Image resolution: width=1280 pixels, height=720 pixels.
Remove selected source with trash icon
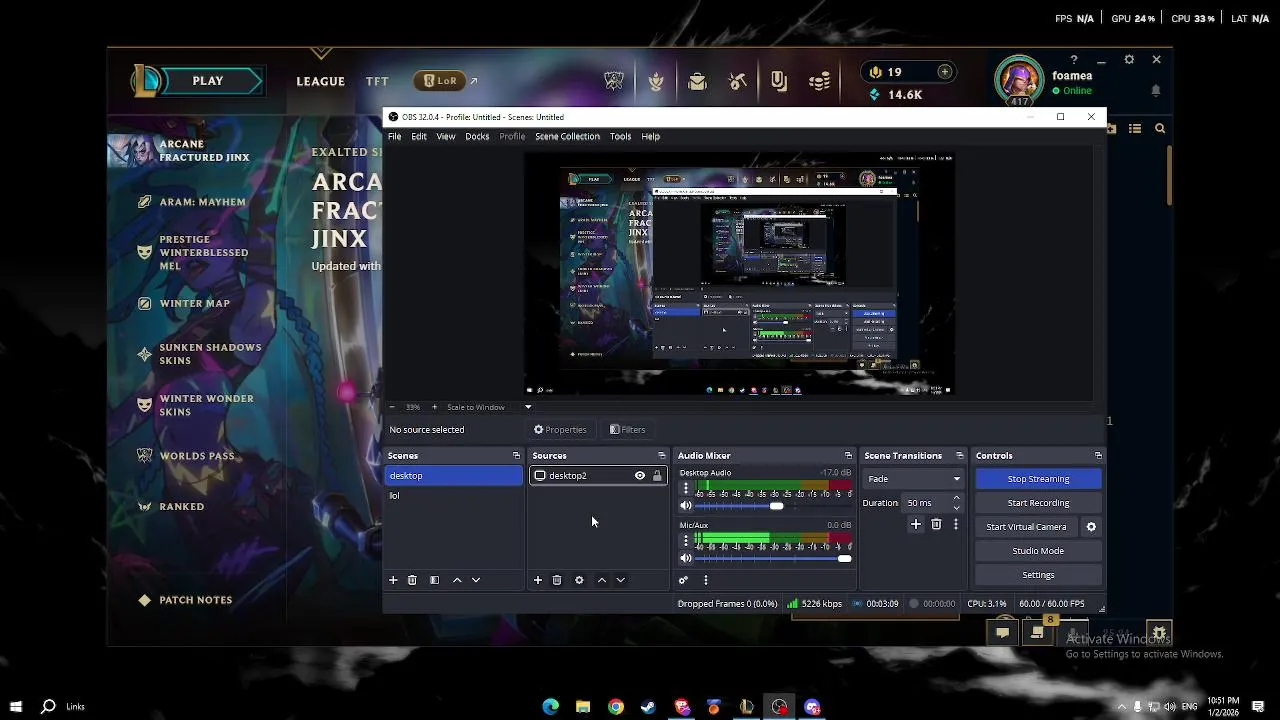[557, 580]
